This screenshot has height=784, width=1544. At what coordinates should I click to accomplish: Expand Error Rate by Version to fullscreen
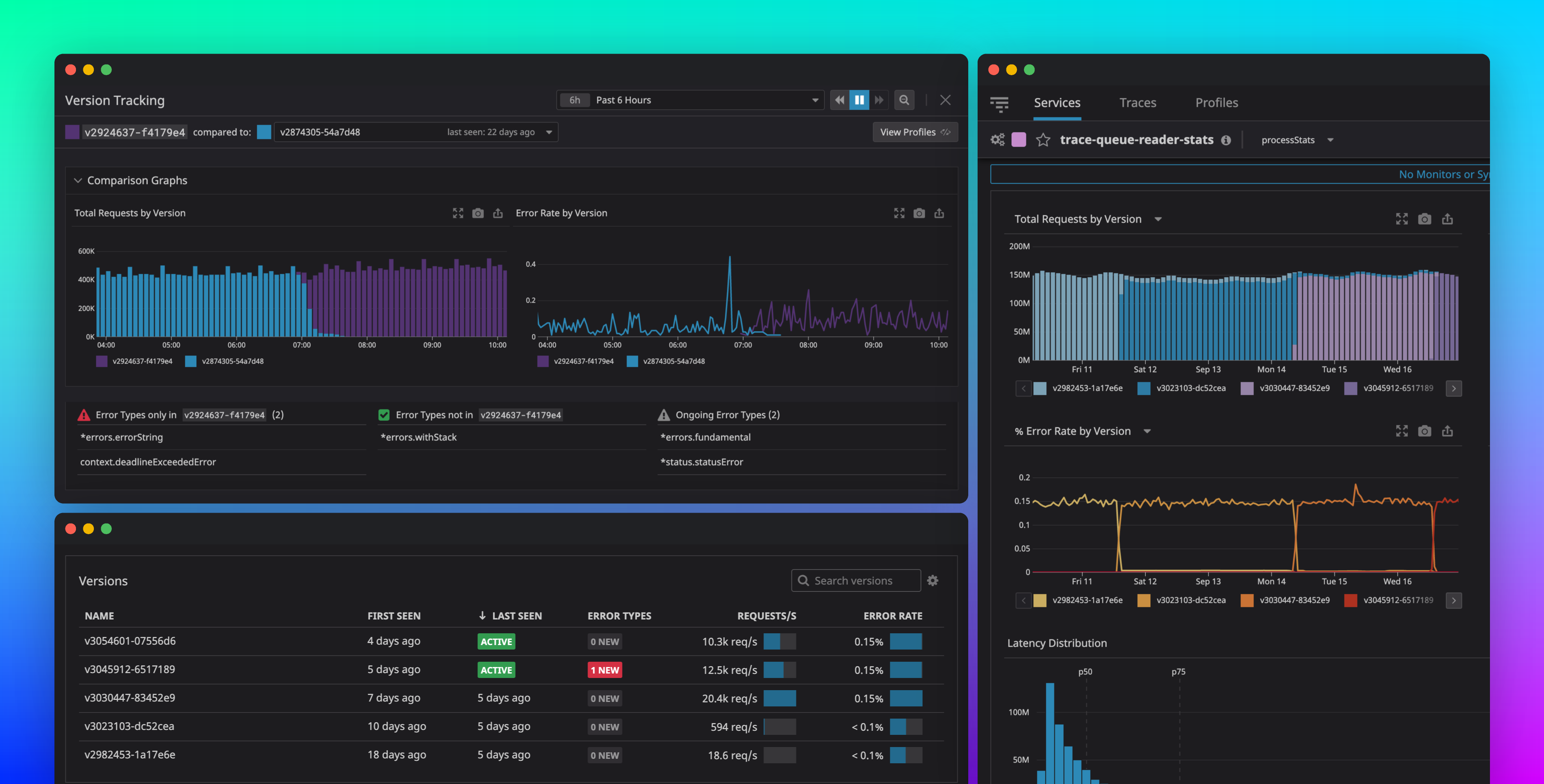899,213
